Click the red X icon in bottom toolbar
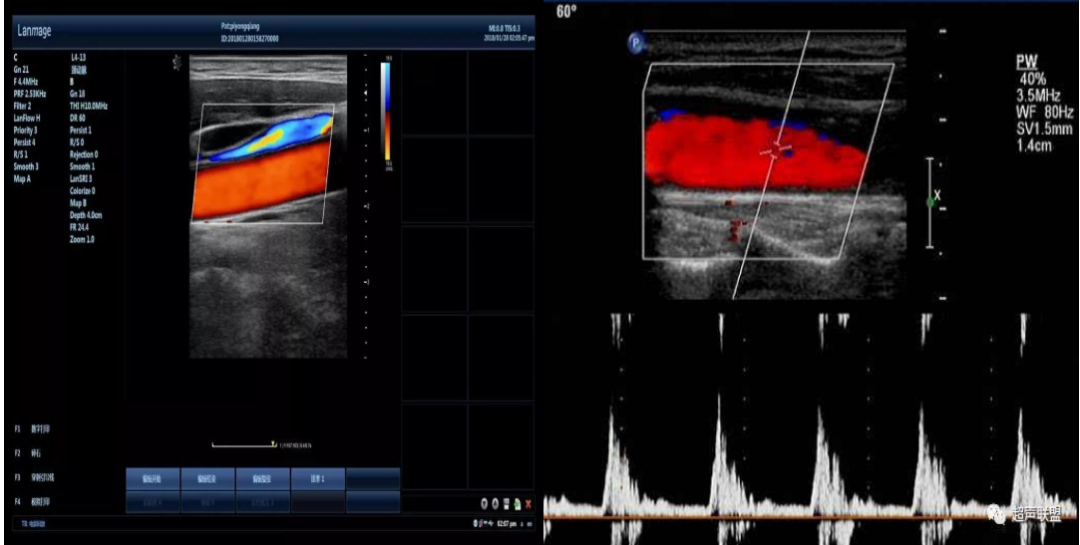The width and height of the screenshot is (1080, 545). [x=528, y=504]
